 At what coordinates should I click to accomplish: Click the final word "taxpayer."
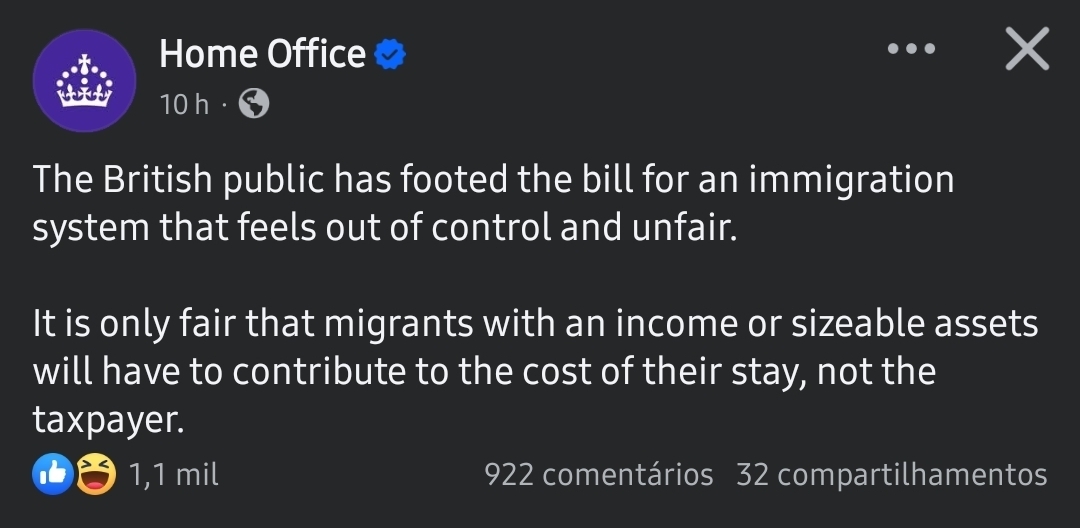[109, 419]
